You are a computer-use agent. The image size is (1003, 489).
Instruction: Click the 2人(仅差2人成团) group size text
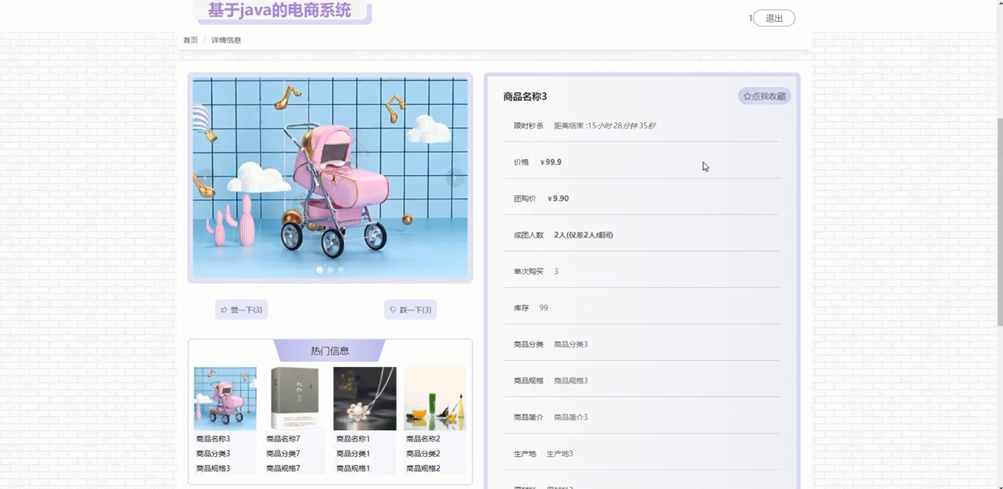[x=583, y=235]
